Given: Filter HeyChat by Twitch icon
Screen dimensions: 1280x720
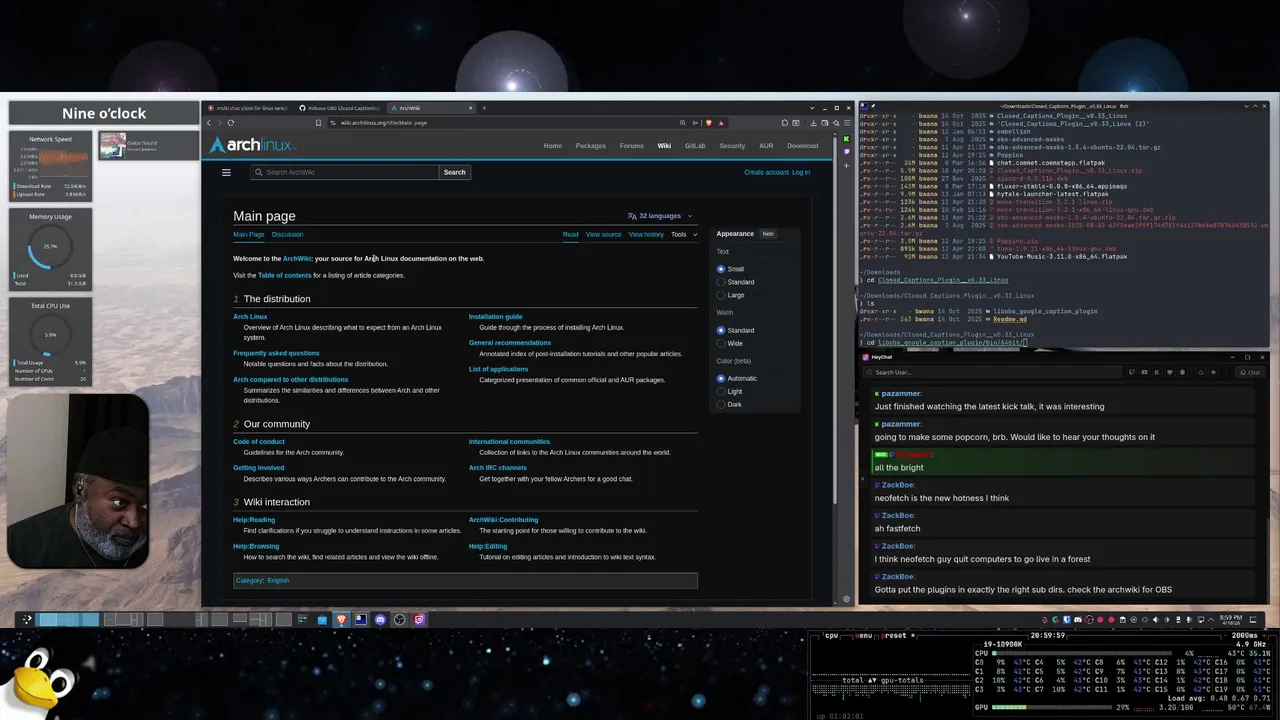Looking at the screenshot, I should point(1132,372).
